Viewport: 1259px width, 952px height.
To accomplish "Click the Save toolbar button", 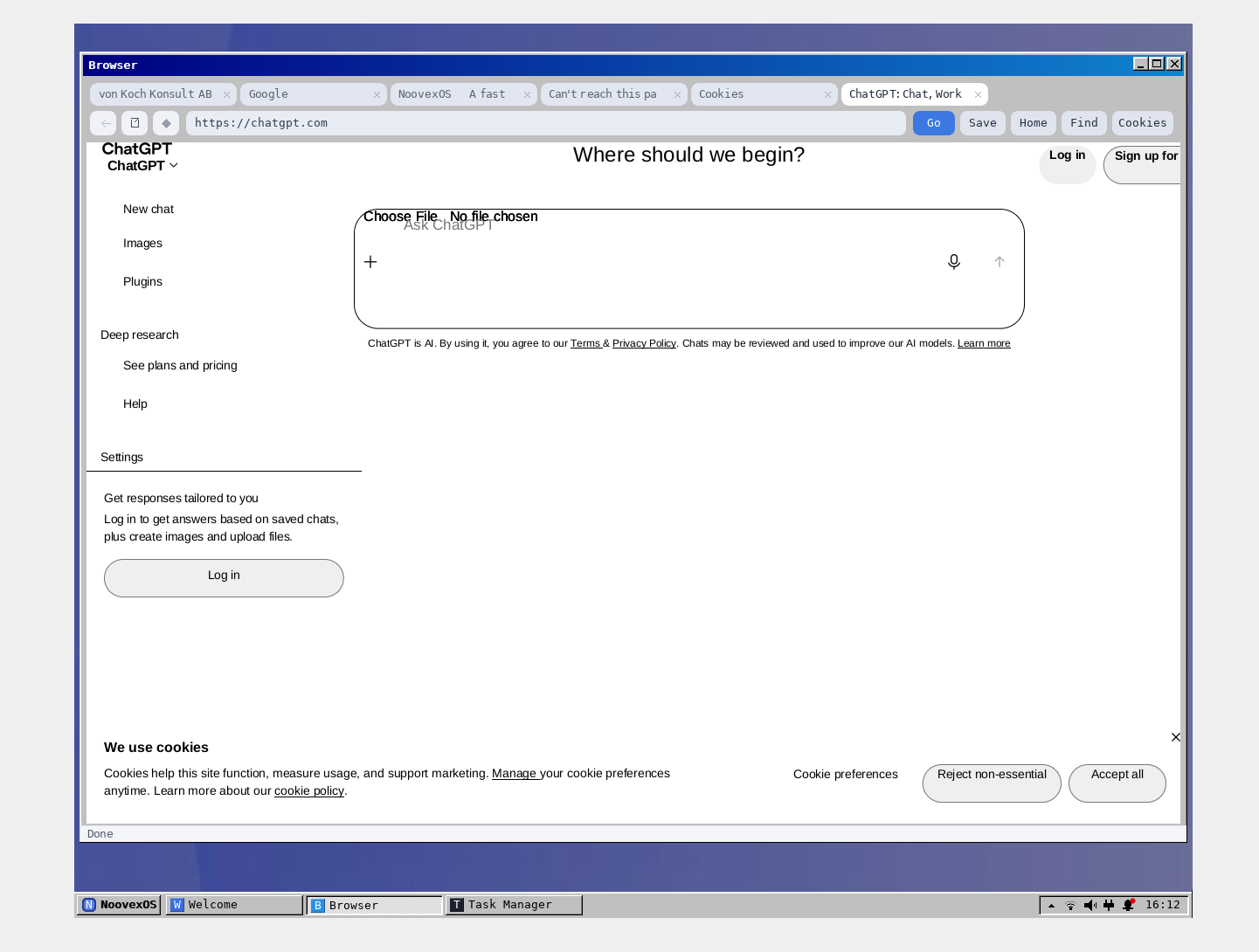I will pyautogui.click(x=982, y=123).
